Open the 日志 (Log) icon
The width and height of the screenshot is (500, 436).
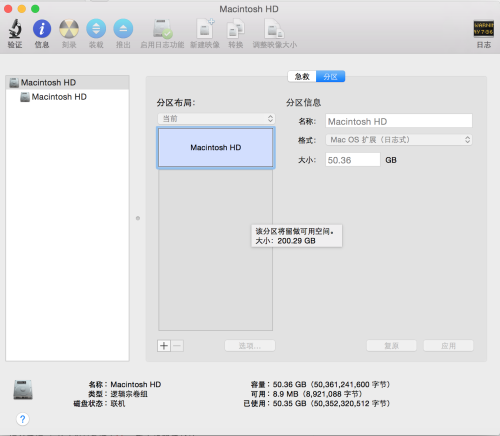click(x=484, y=29)
